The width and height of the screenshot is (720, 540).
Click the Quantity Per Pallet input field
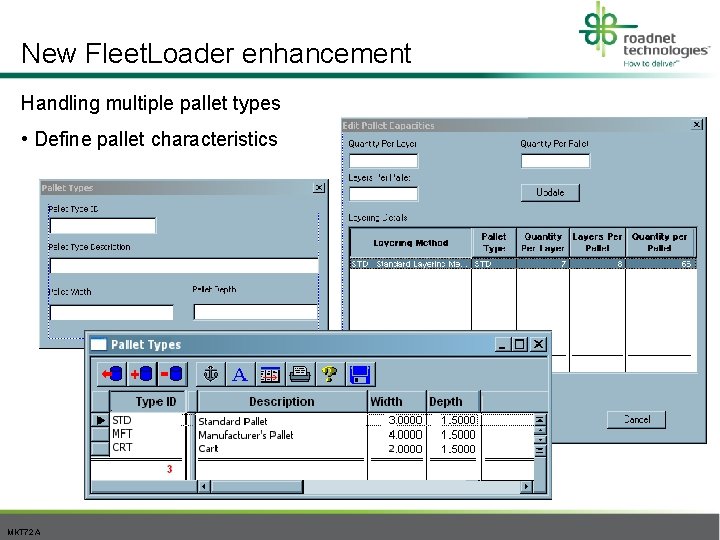pyautogui.click(x=555, y=161)
